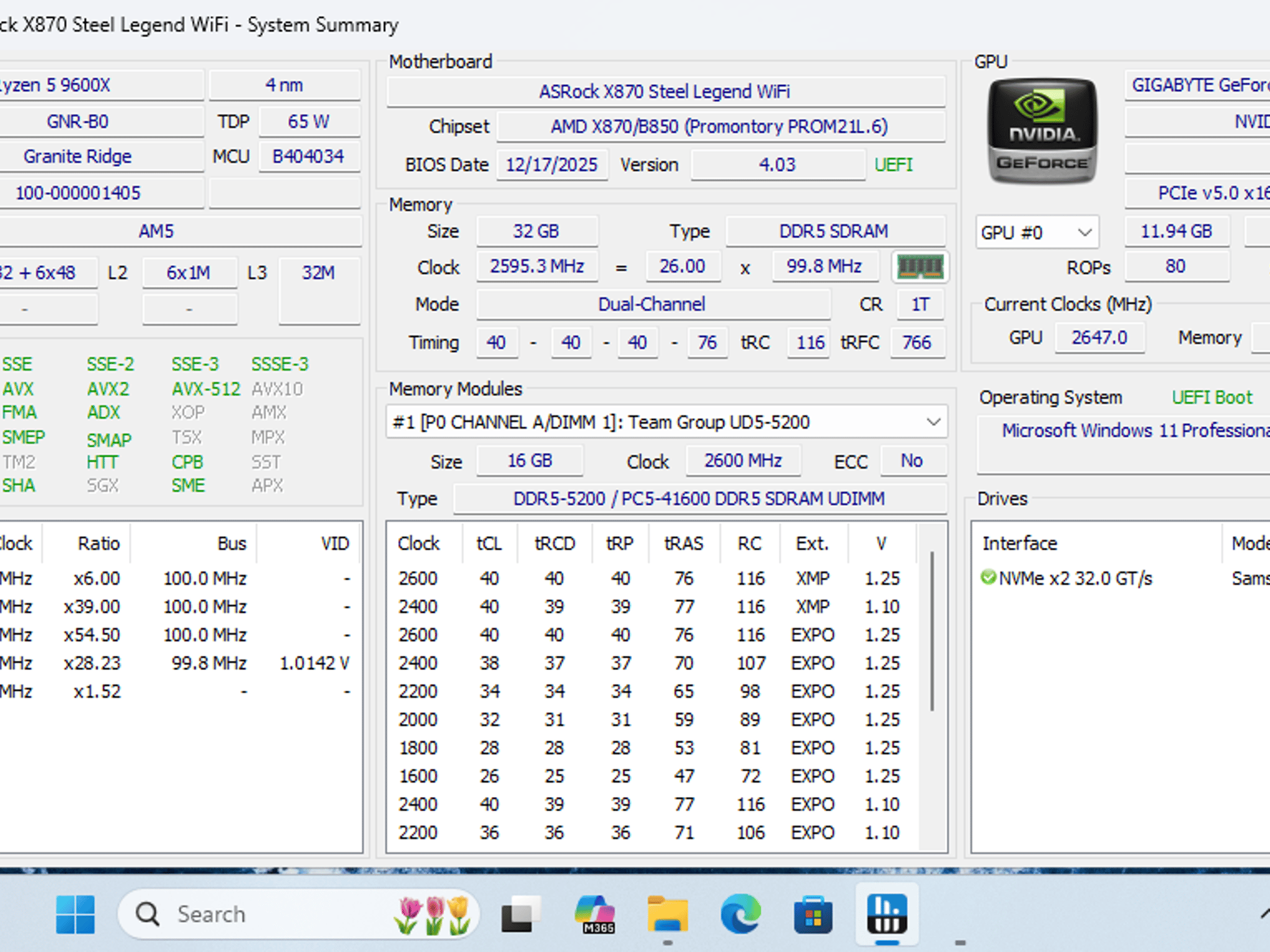Click memory clock 2595.3 MHz value
Screen dimensions: 1270x952
(536, 267)
